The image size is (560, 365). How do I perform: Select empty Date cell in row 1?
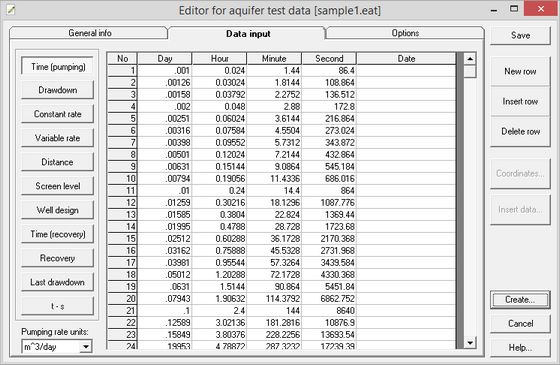pos(406,71)
